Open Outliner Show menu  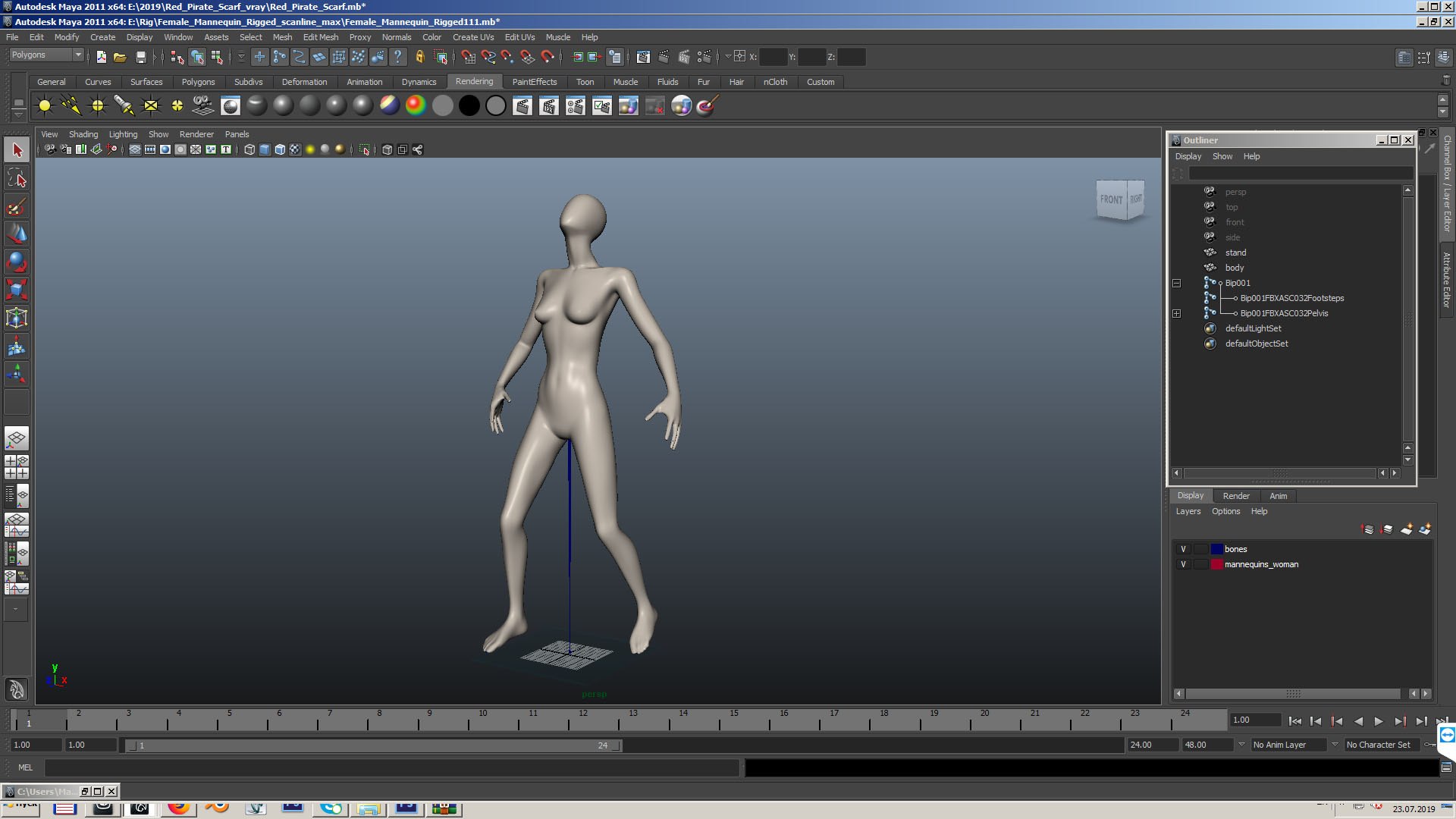pos(1222,156)
